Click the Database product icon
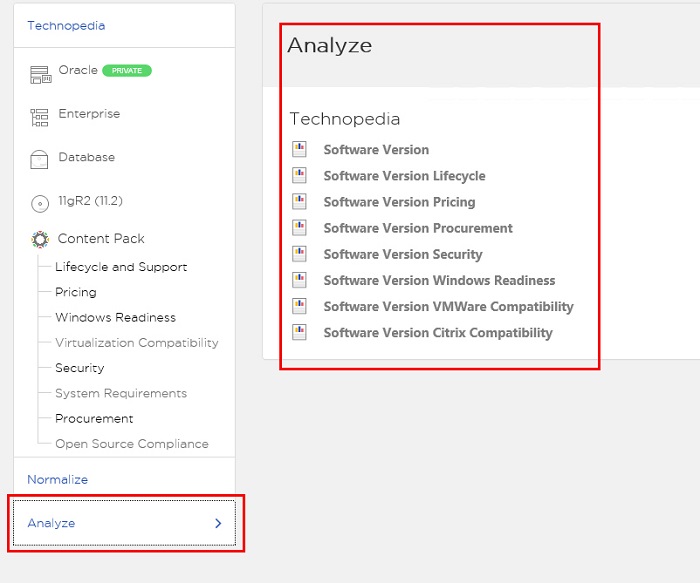 (x=39, y=159)
